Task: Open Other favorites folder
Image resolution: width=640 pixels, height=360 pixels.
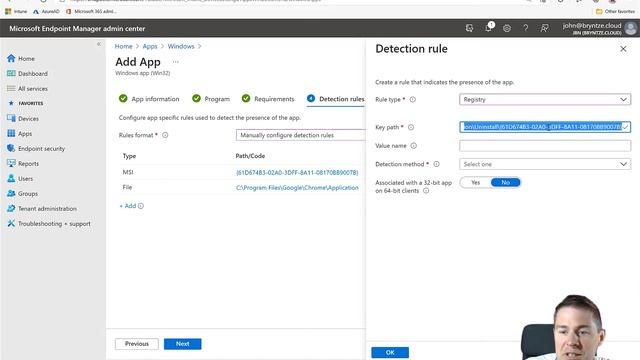Action: 615,11
